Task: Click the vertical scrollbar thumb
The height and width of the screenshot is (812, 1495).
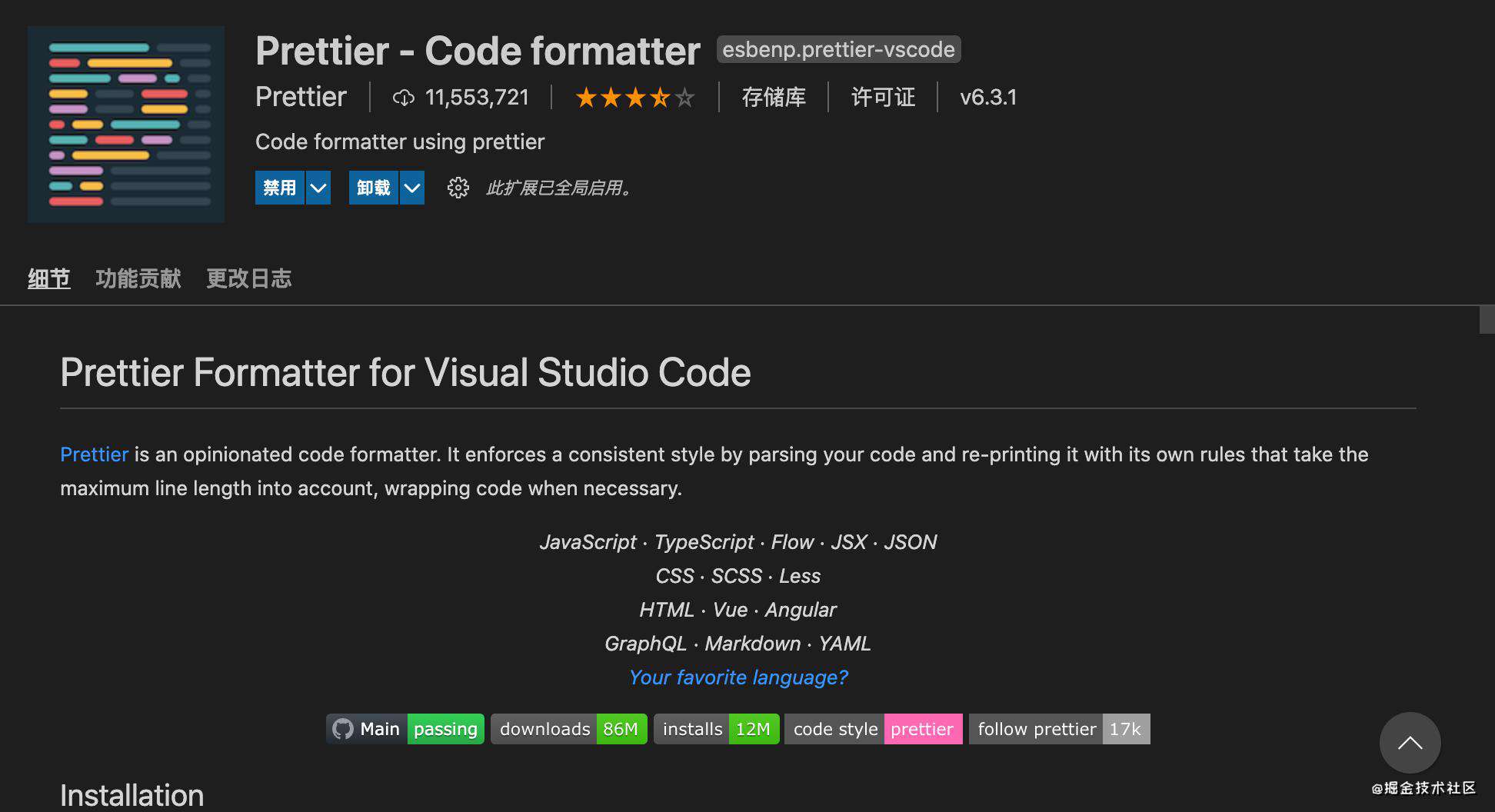Action: pos(1487,320)
